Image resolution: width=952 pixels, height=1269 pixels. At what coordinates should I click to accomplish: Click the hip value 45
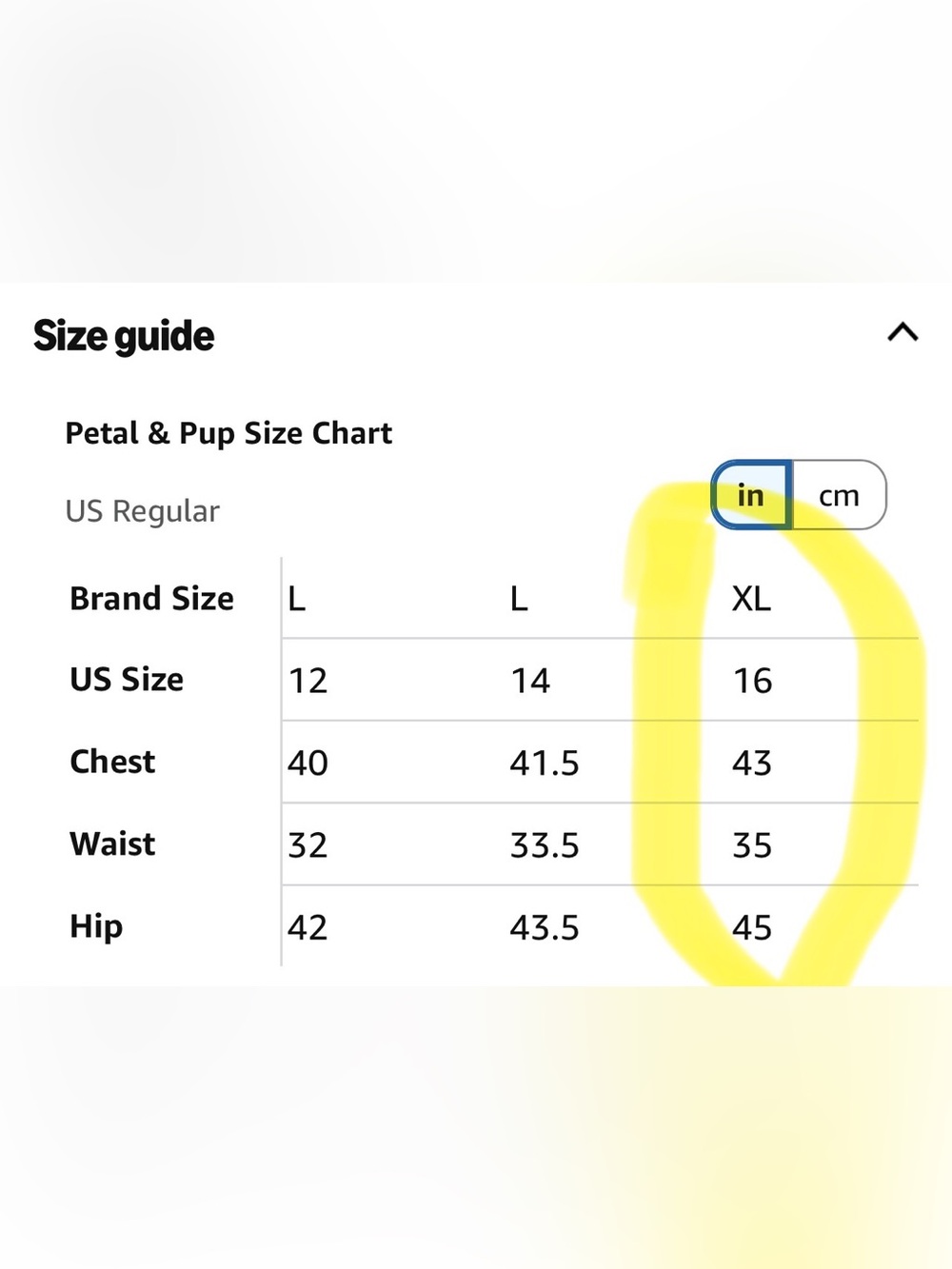(x=751, y=927)
